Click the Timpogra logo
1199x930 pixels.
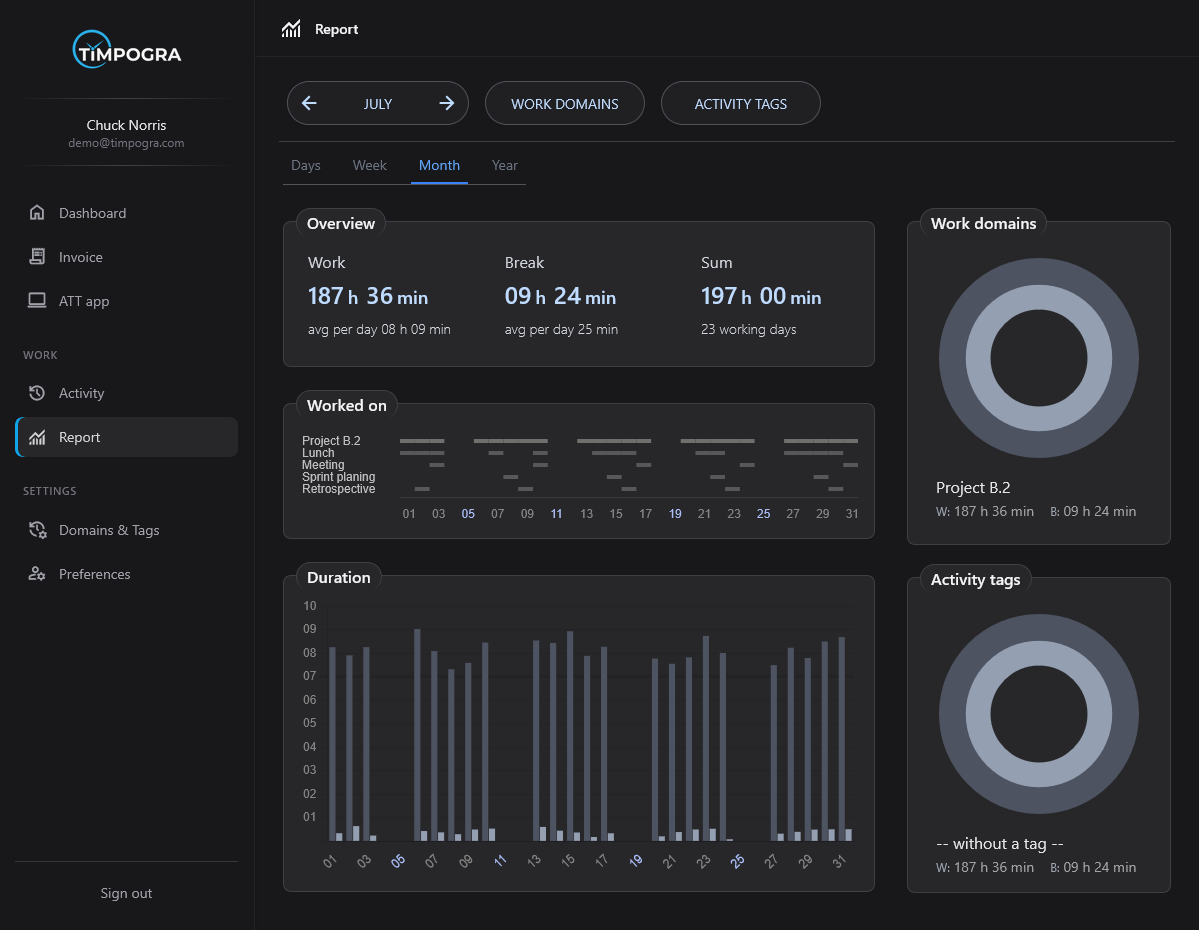pos(126,50)
